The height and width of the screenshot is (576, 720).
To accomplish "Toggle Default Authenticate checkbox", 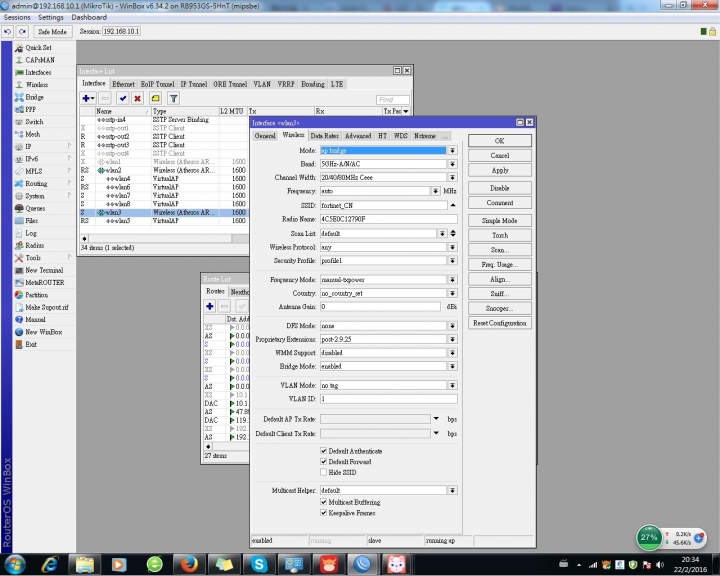I will pyautogui.click(x=324, y=451).
